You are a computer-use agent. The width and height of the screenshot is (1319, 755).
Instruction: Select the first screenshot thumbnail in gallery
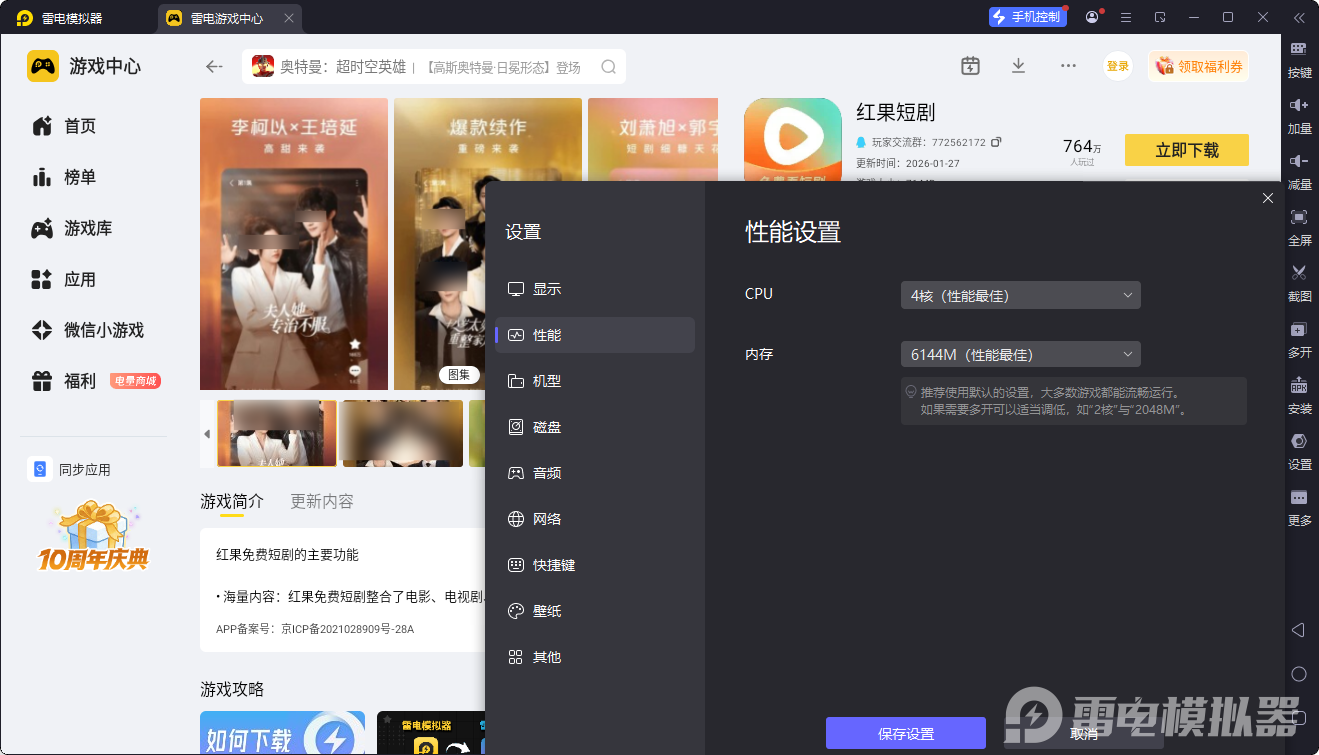[x=277, y=433]
